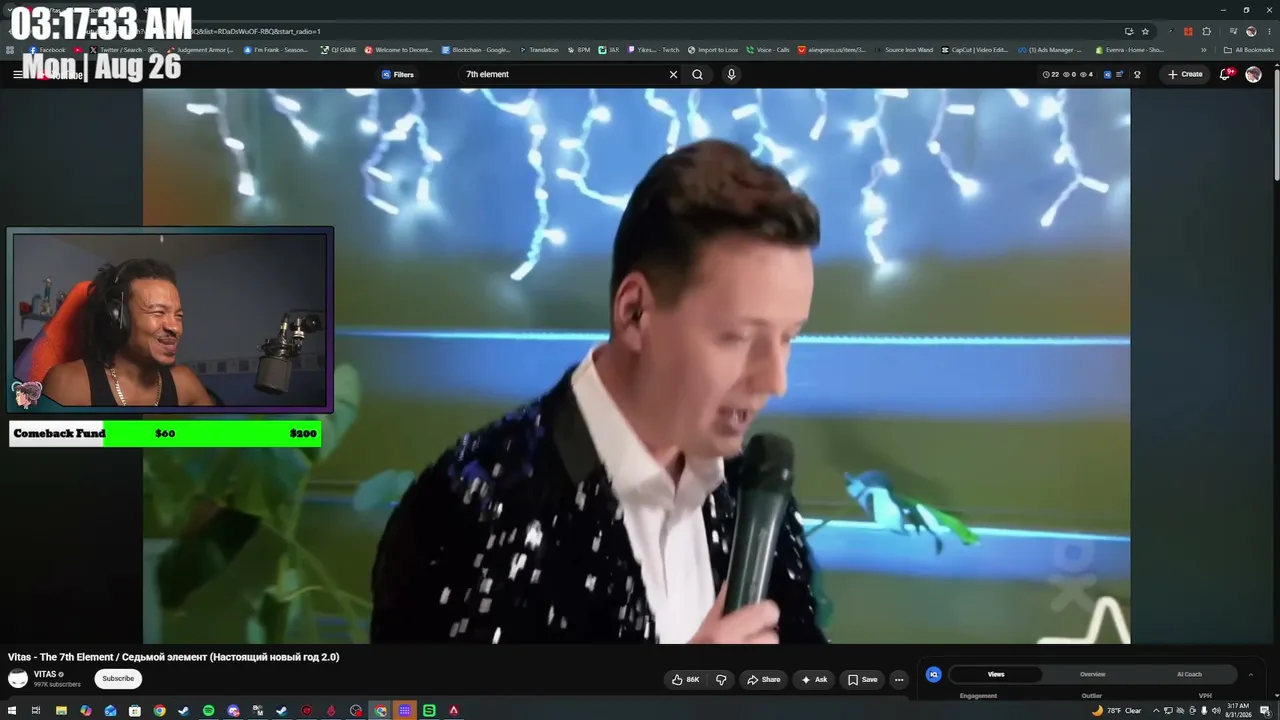Open the Import to Loox bookmark
1280x720 pixels.
point(713,50)
